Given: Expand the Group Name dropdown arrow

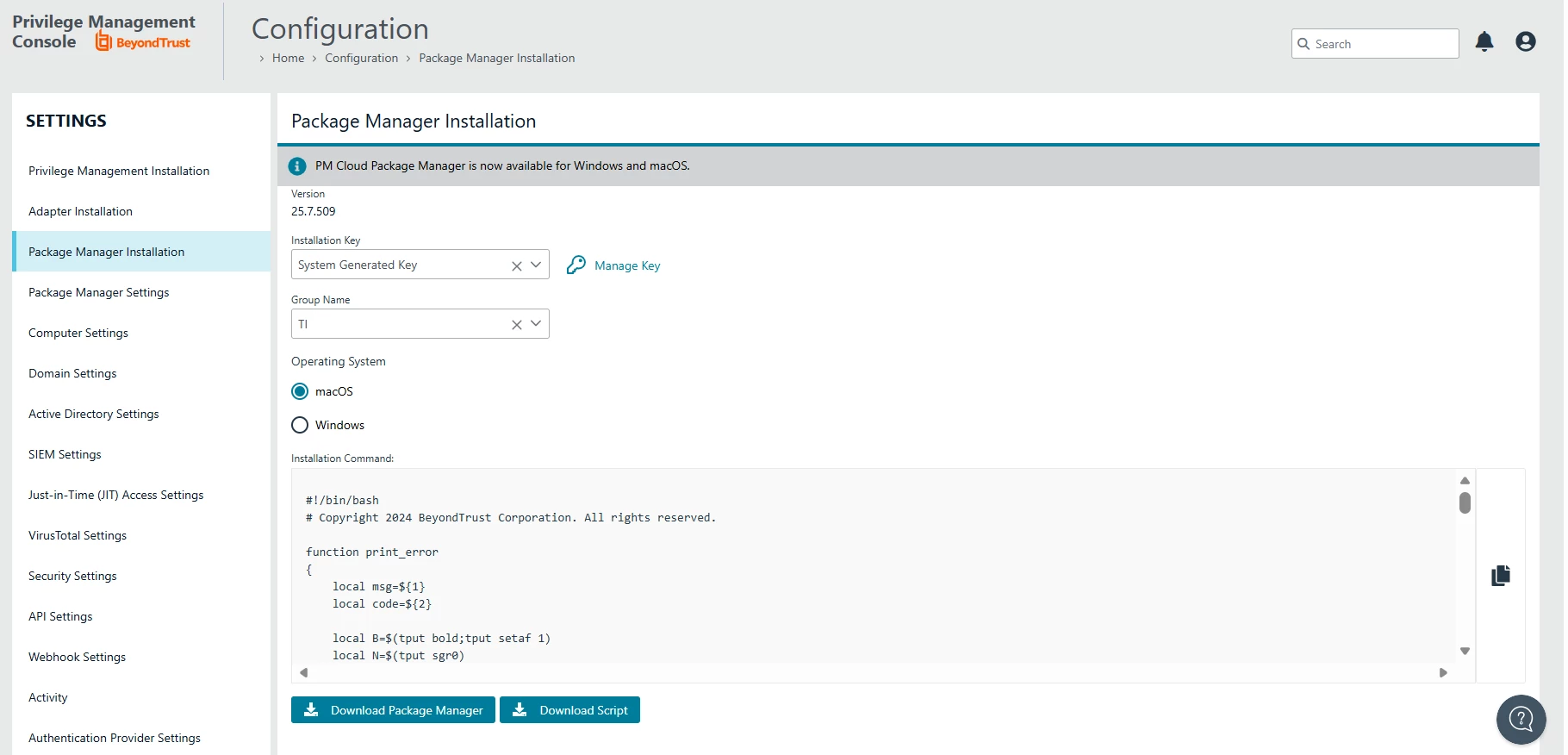Looking at the screenshot, I should coord(536,324).
